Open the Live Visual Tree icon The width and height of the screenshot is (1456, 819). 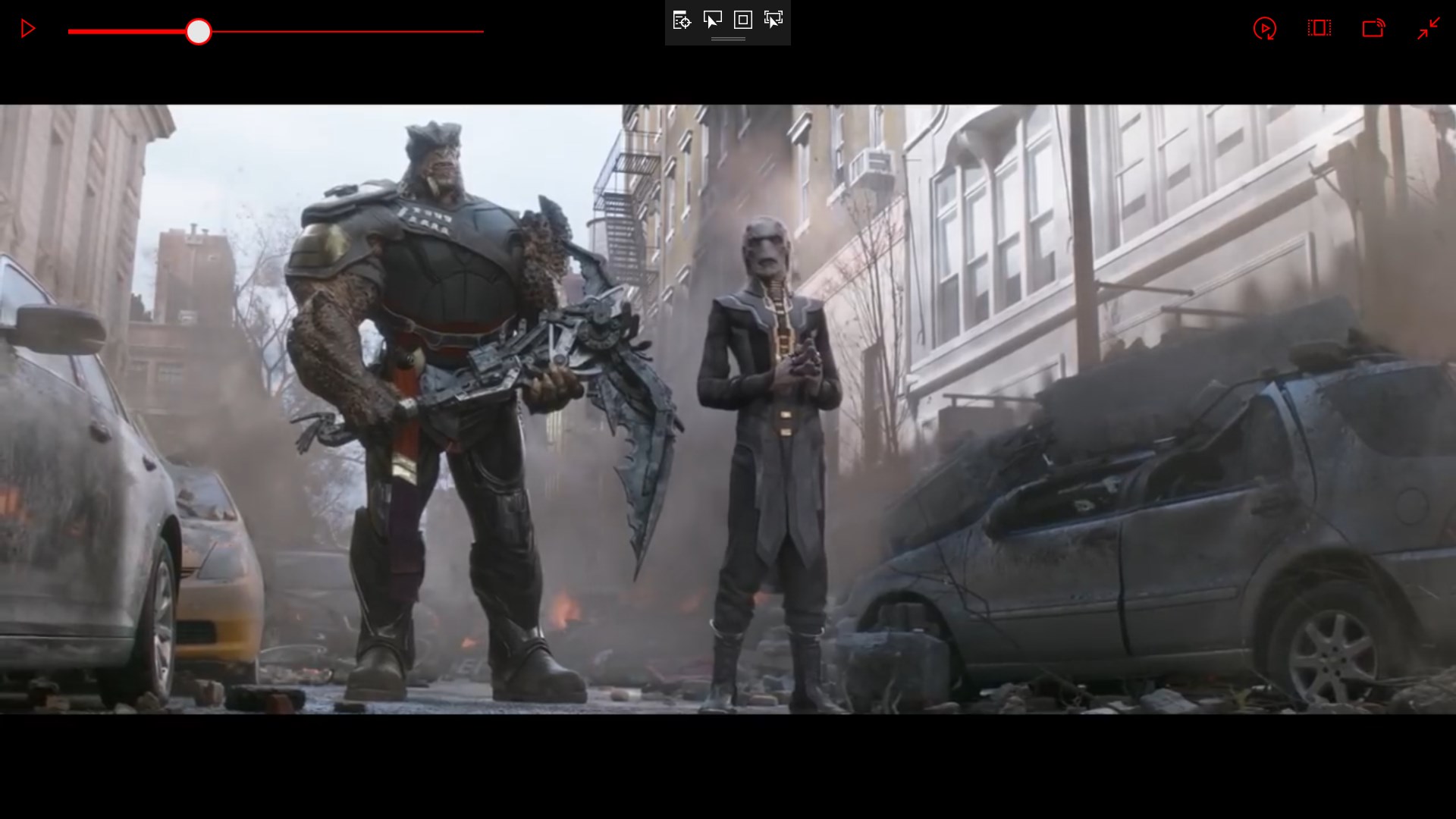[x=682, y=20]
